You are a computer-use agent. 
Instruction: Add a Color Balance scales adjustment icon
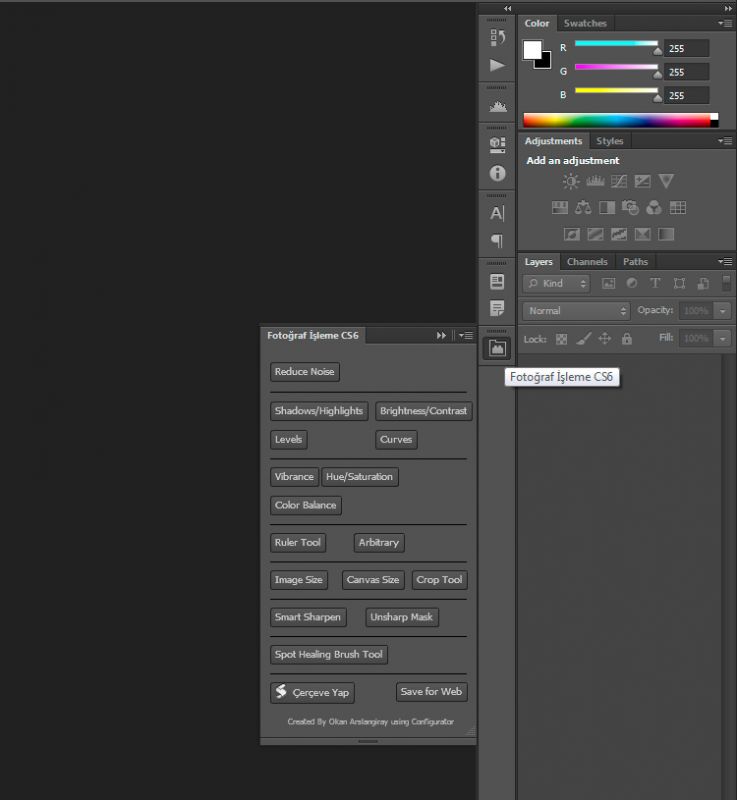[x=583, y=208]
